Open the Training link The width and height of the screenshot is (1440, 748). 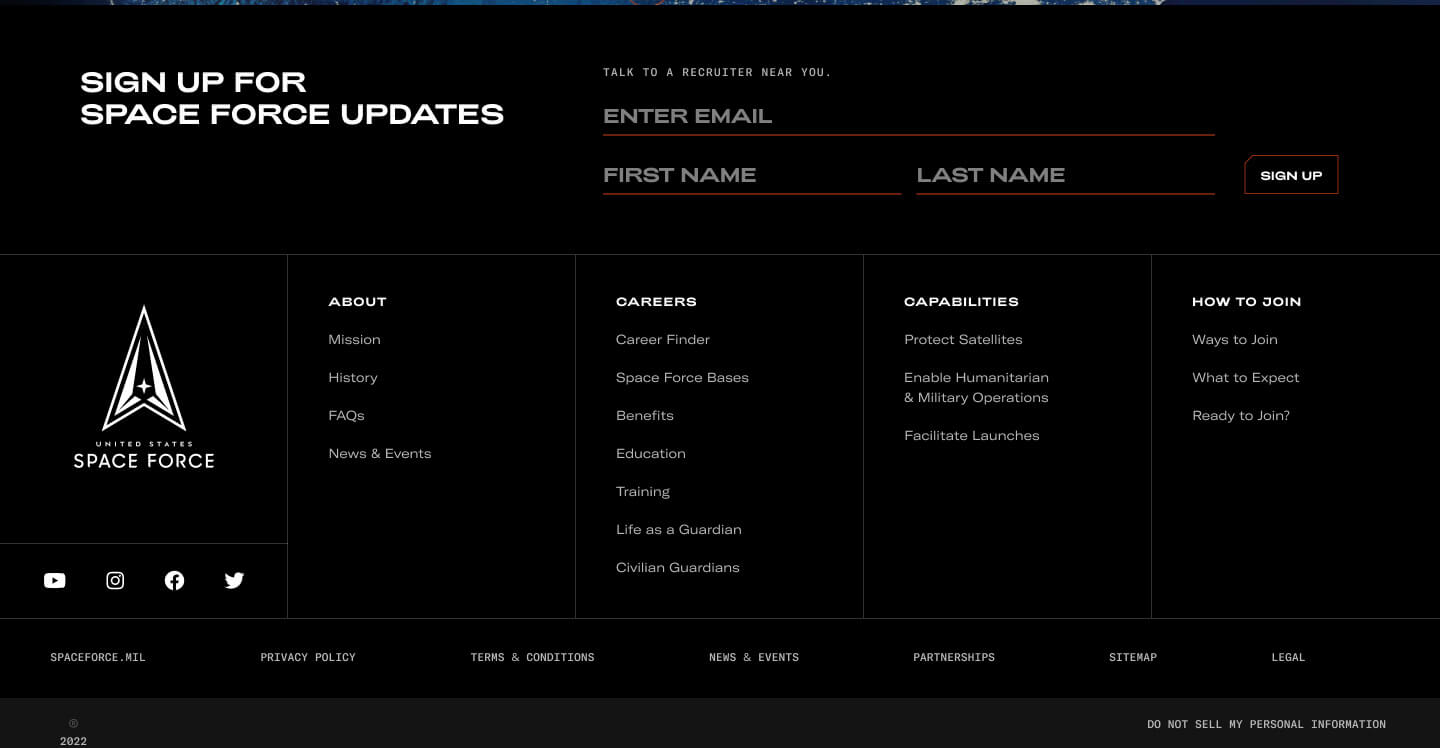[x=643, y=492]
